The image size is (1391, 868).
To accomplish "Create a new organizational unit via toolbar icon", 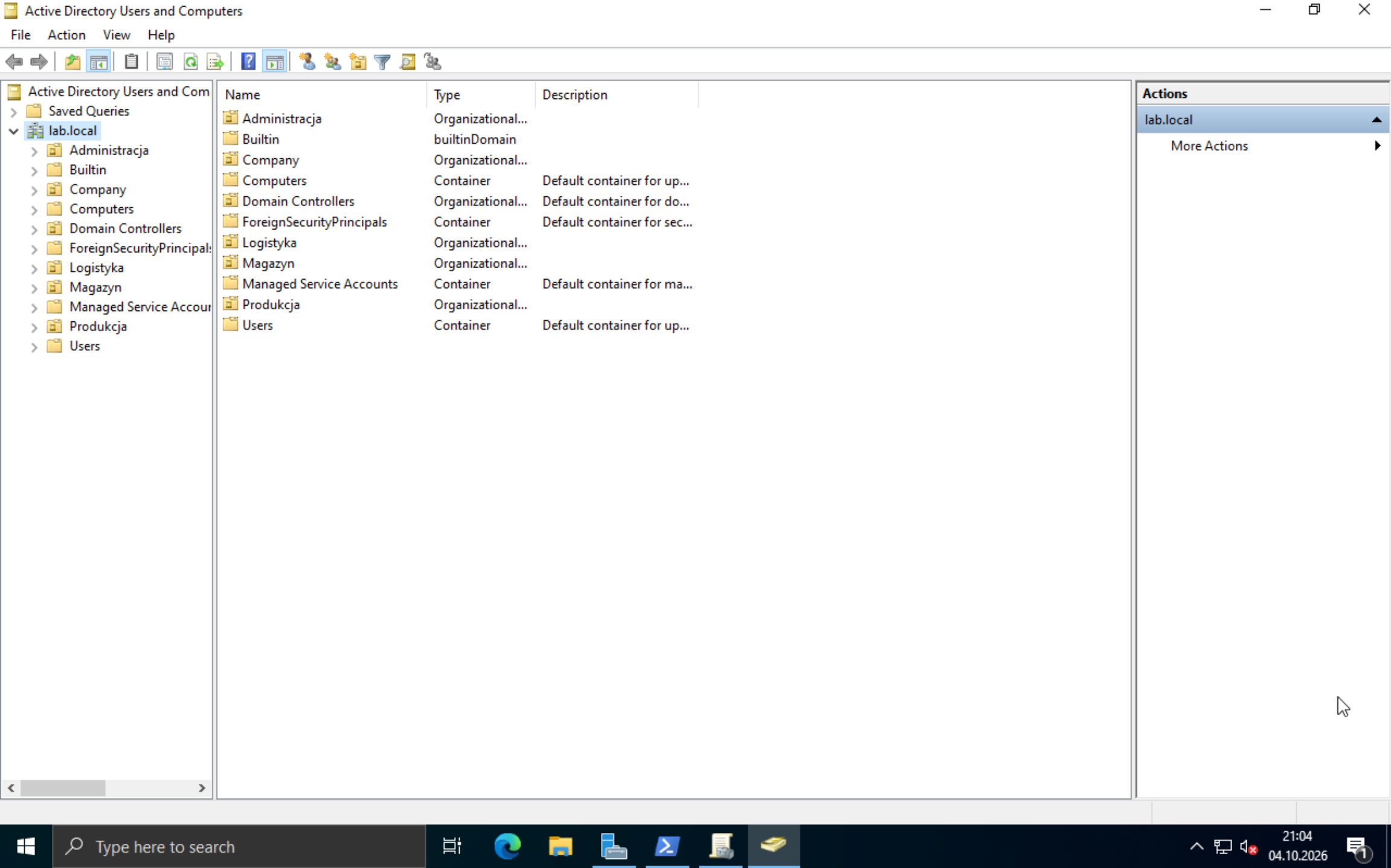I will 358,62.
